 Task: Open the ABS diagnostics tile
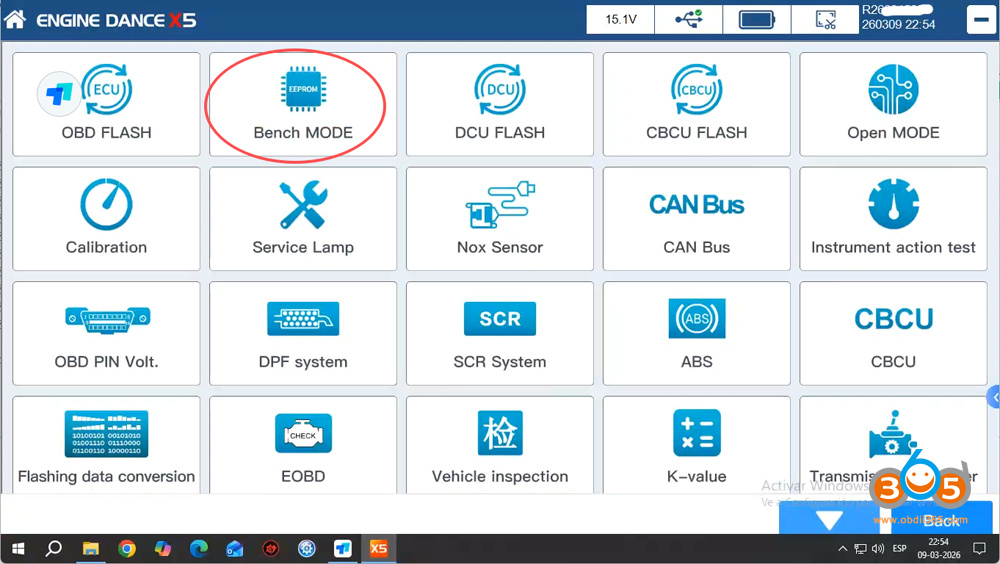696,333
